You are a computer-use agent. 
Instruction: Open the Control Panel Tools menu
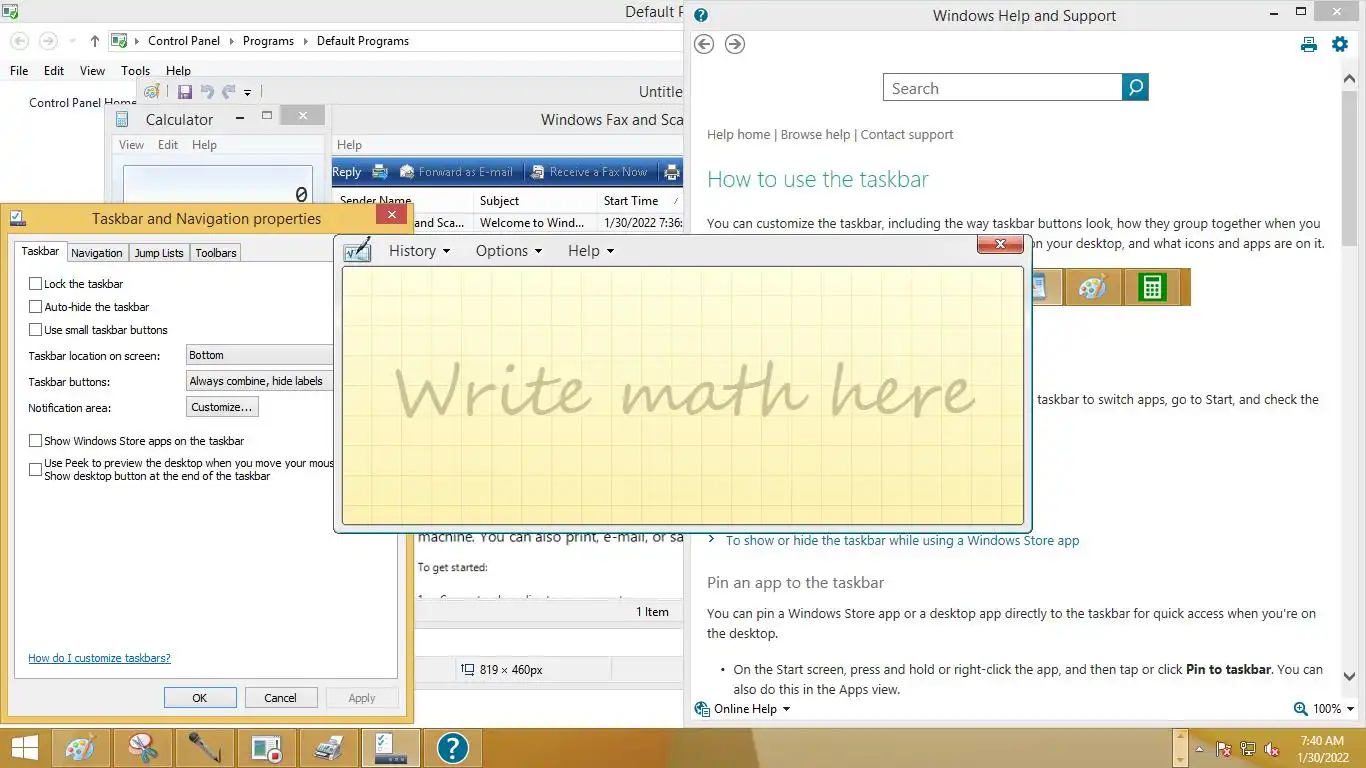tap(135, 71)
